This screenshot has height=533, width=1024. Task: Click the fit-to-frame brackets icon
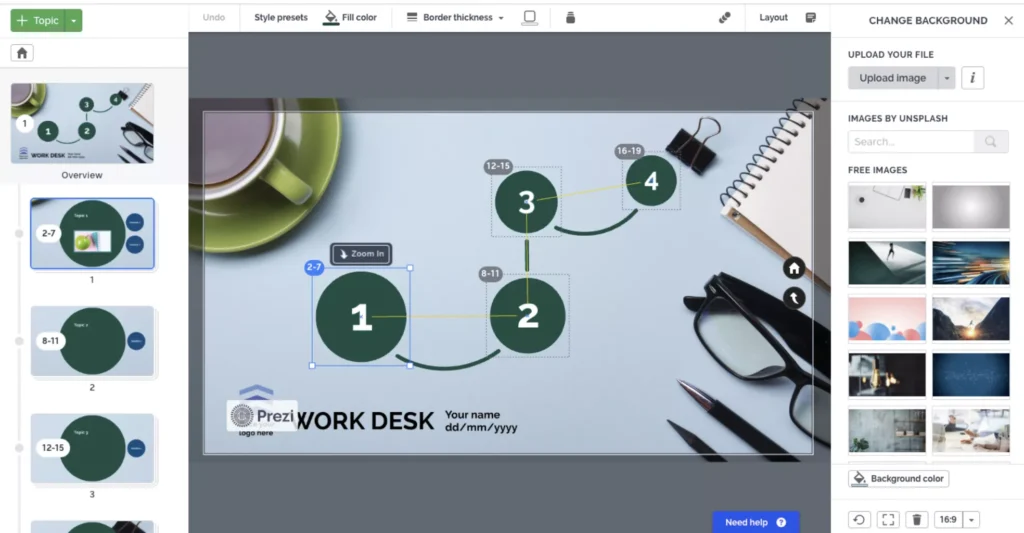pyautogui.click(x=888, y=519)
